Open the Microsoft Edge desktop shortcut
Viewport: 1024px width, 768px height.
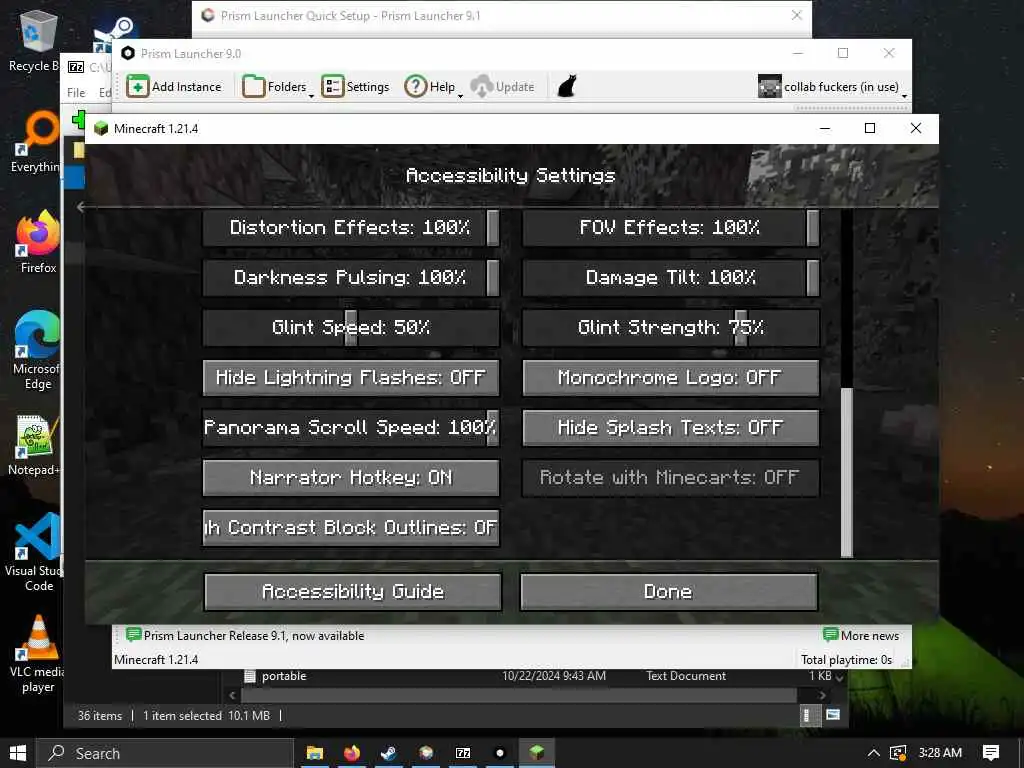(x=37, y=349)
